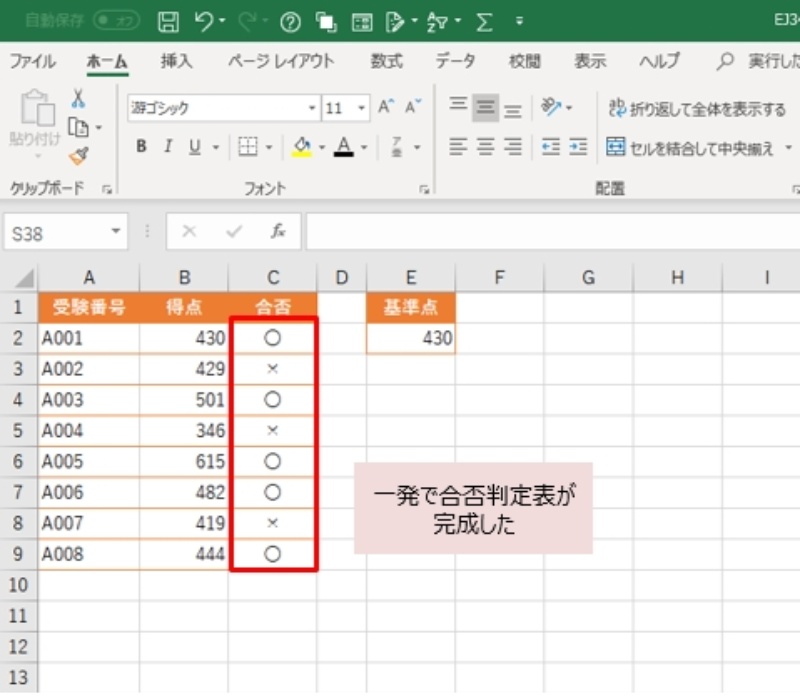Click the Increase Indent icon

[x=577, y=147]
